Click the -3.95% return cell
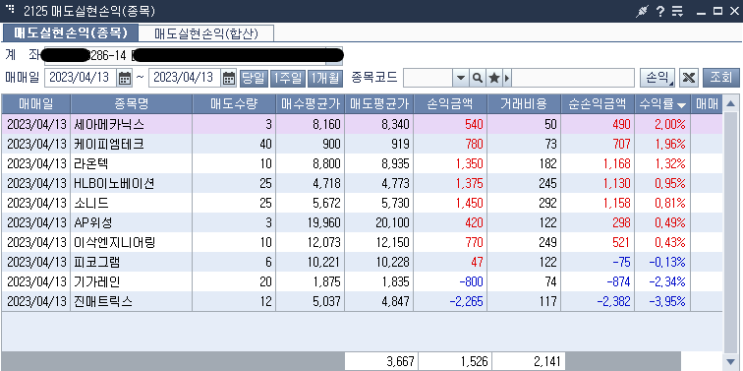Image resolution: width=743 pixels, height=371 pixels. [663, 301]
